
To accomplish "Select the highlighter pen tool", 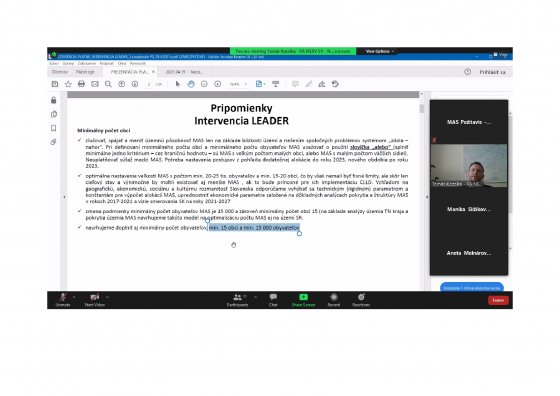I will pyautogui.click(x=309, y=84).
